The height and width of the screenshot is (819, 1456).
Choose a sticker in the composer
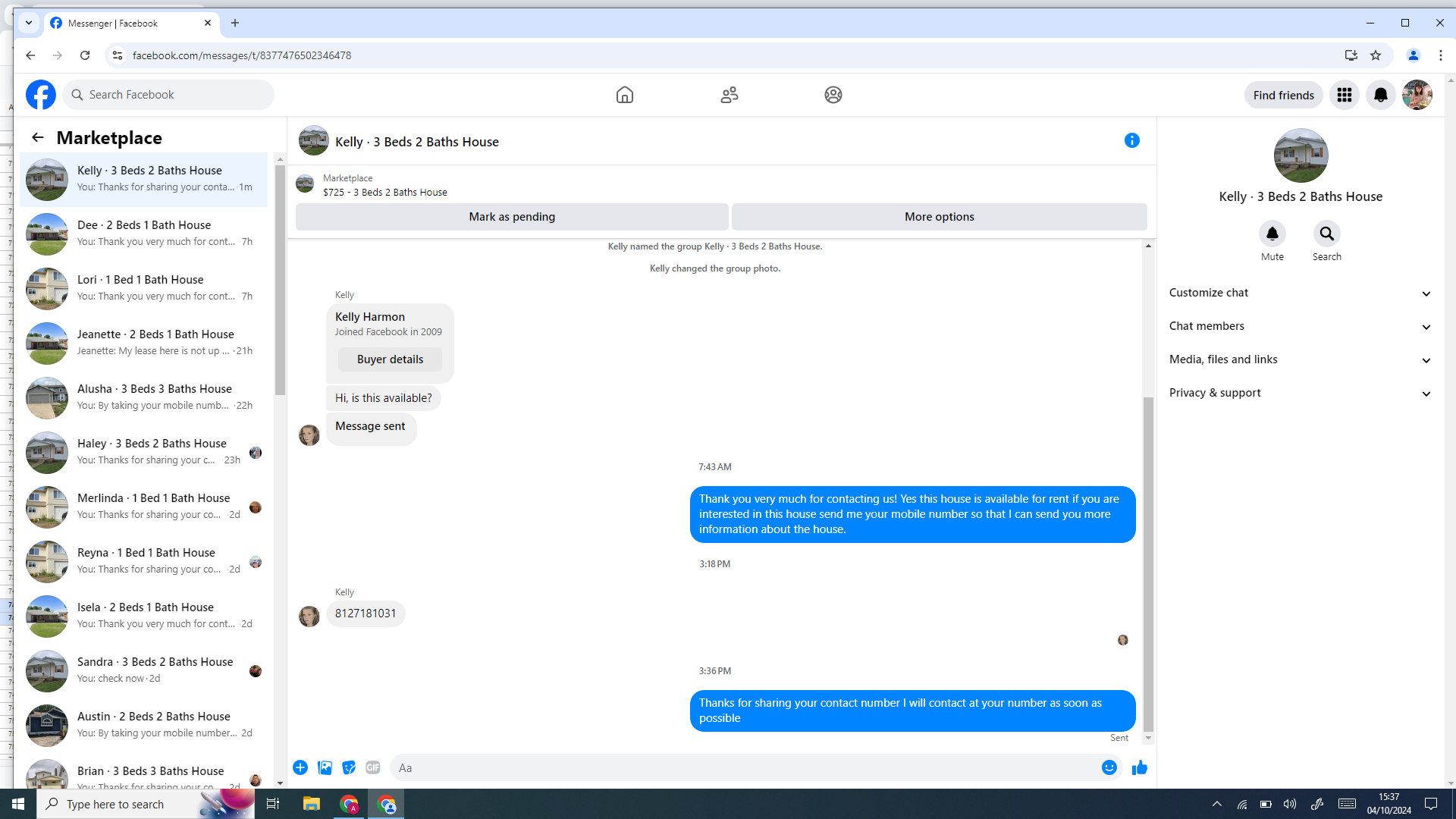349,767
